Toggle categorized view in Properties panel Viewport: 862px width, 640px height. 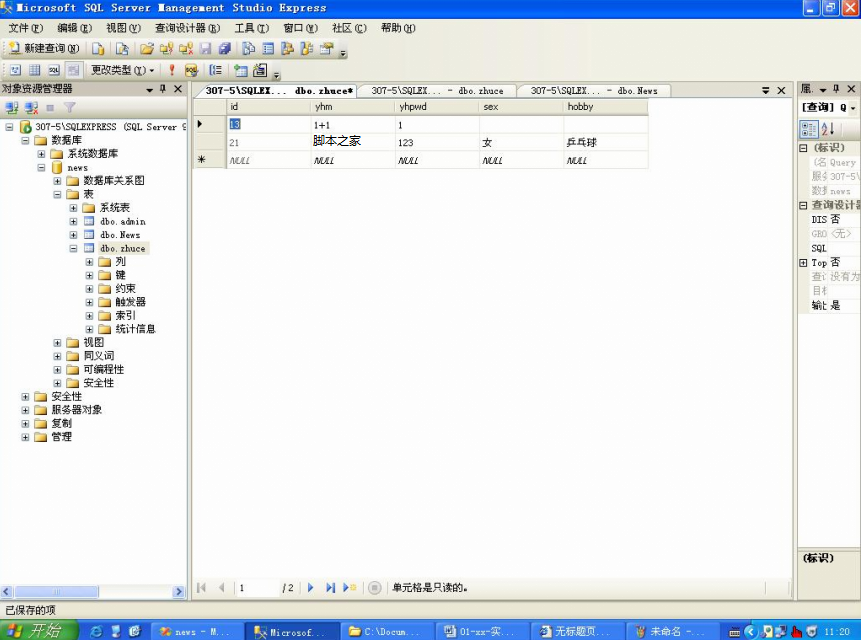point(809,129)
